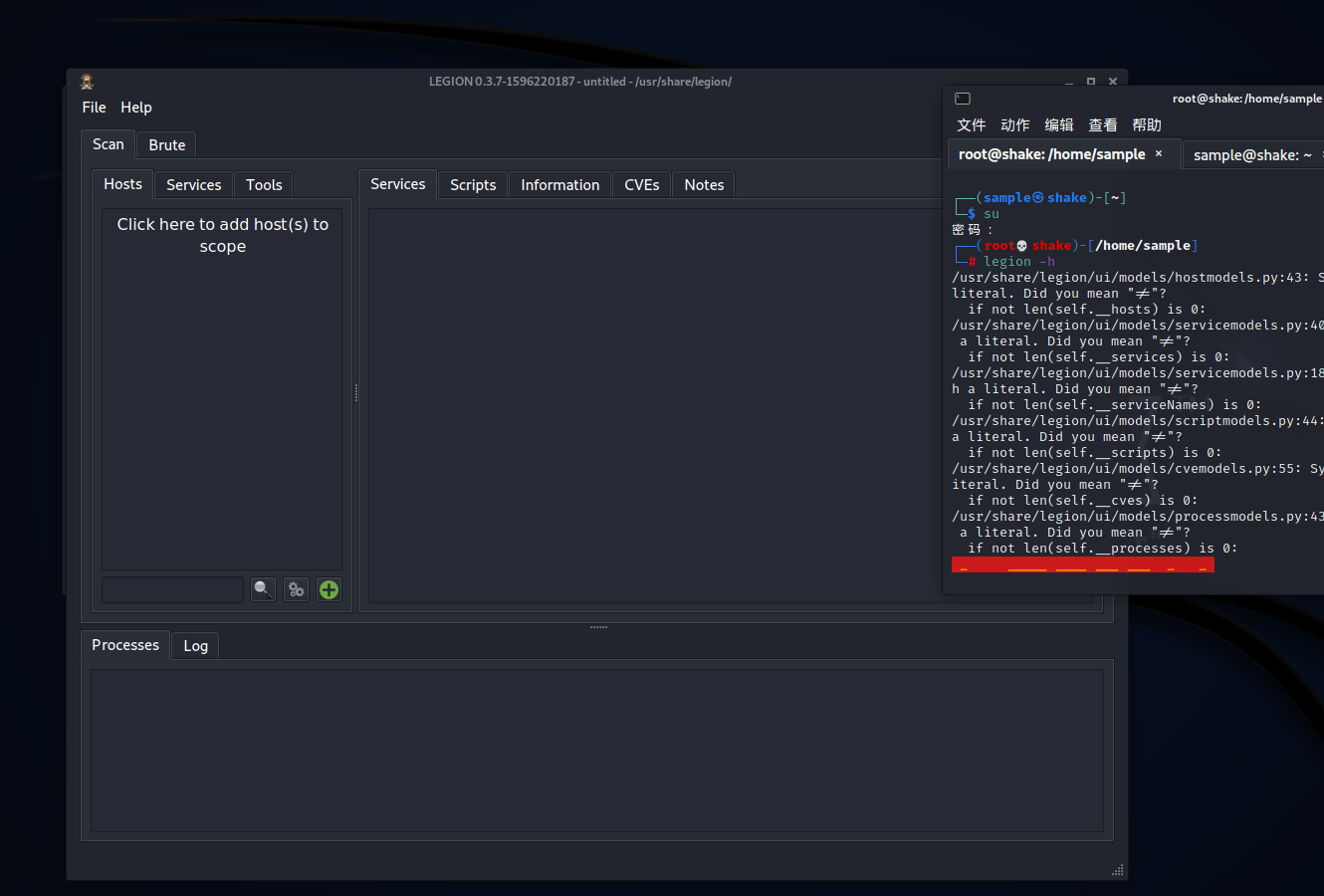This screenshot has height=896, width=1324.
Task: Open the Scripts tab
Action: (x=473, y=185)
